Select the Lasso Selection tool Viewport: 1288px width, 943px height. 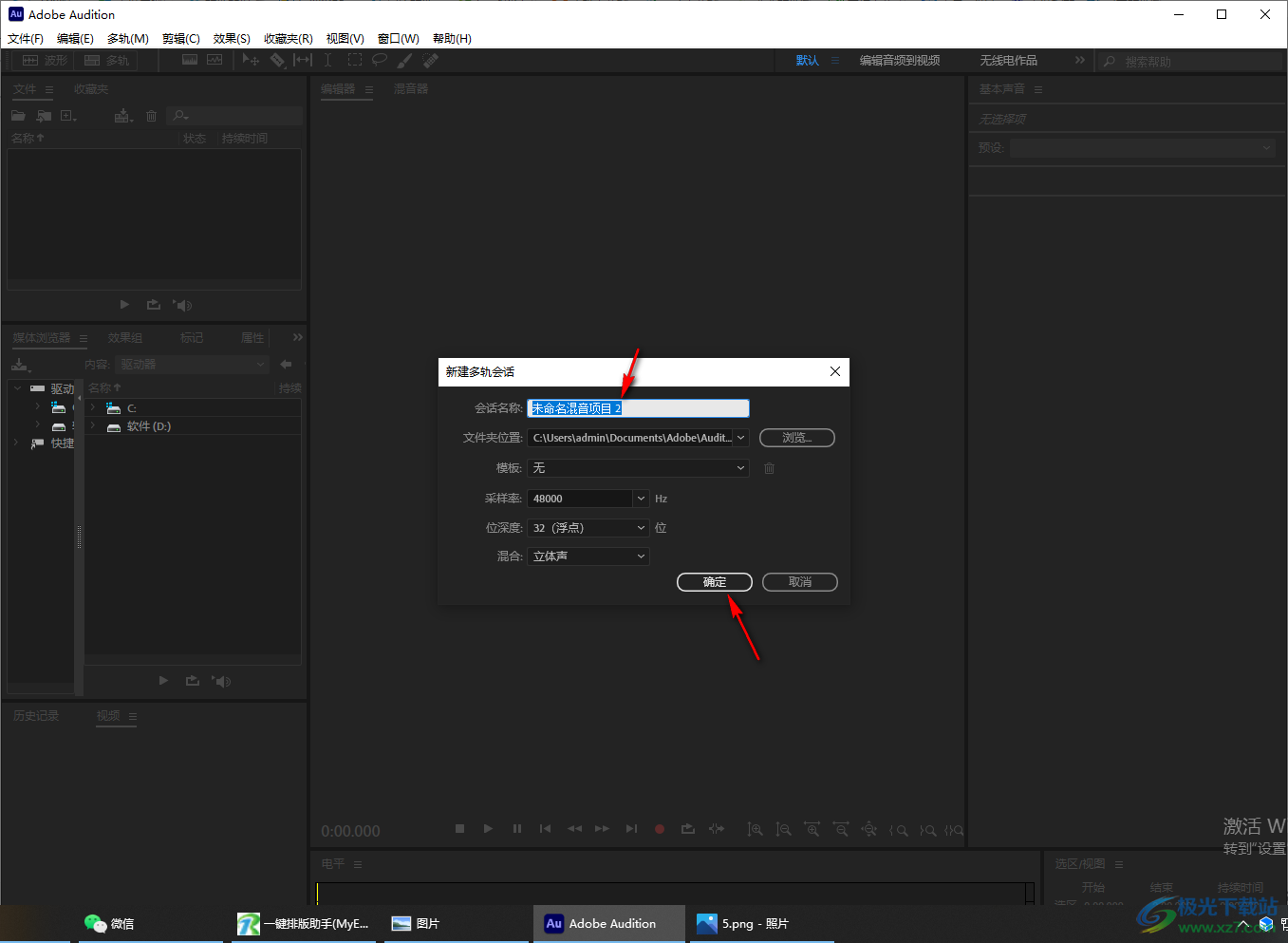(380, 60)
